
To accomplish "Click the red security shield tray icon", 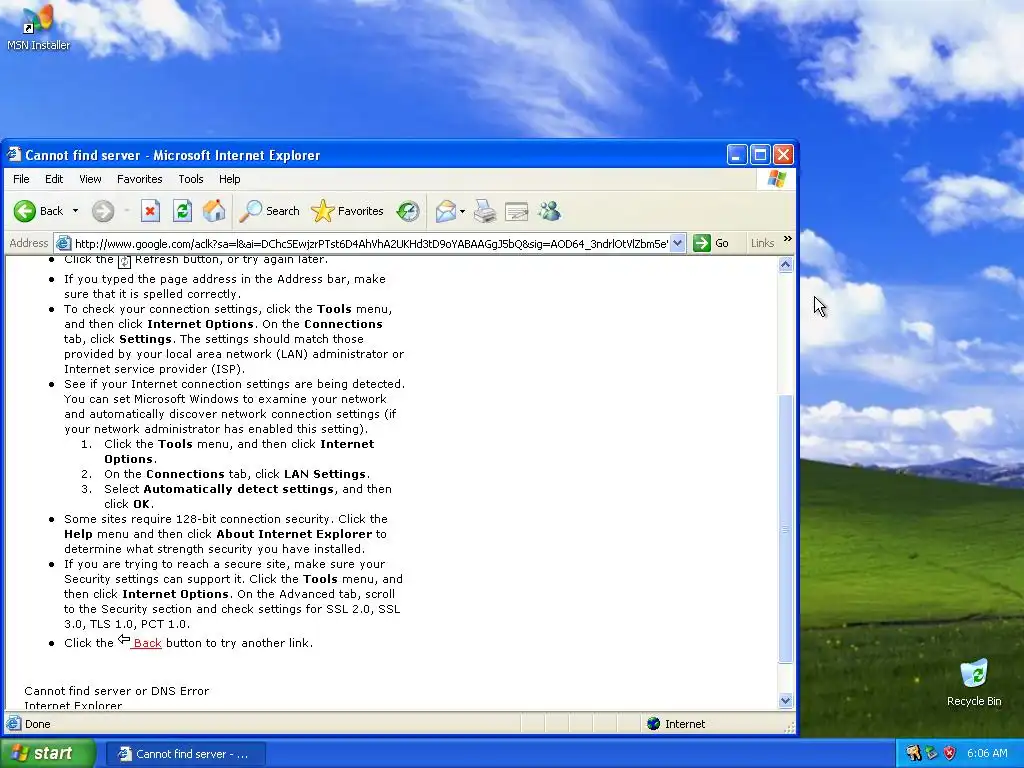I will (x=950, y=753).
